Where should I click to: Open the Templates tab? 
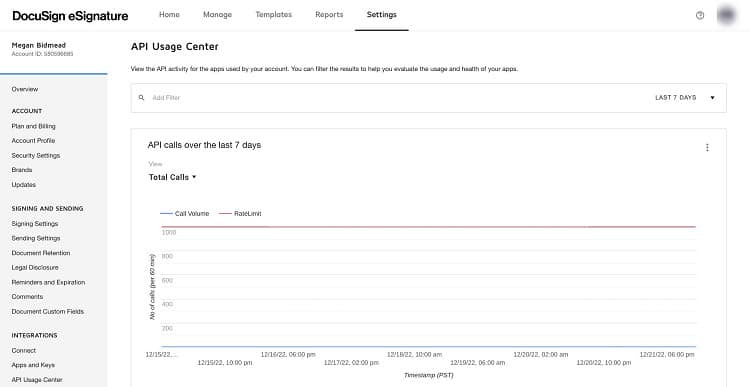coord(274,15)
